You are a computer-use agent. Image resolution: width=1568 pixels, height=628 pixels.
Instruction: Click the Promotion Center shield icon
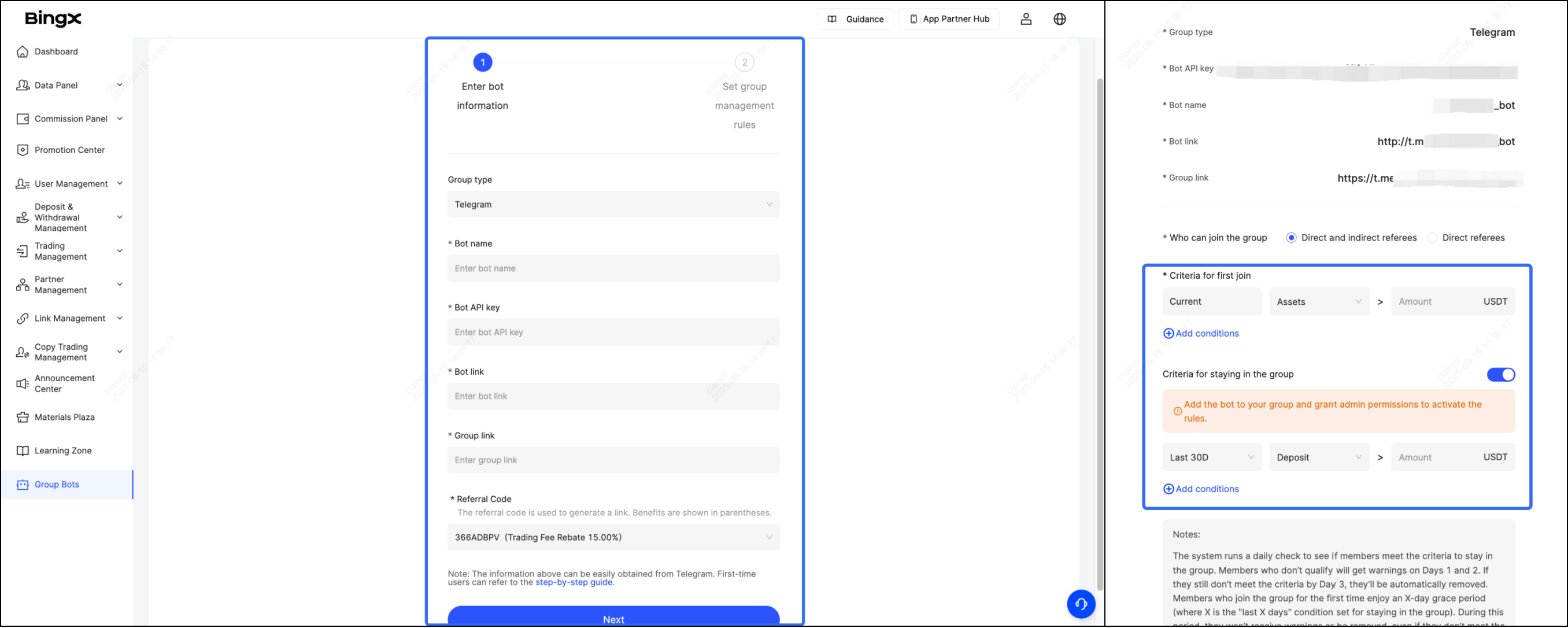[x=23, y=150]
